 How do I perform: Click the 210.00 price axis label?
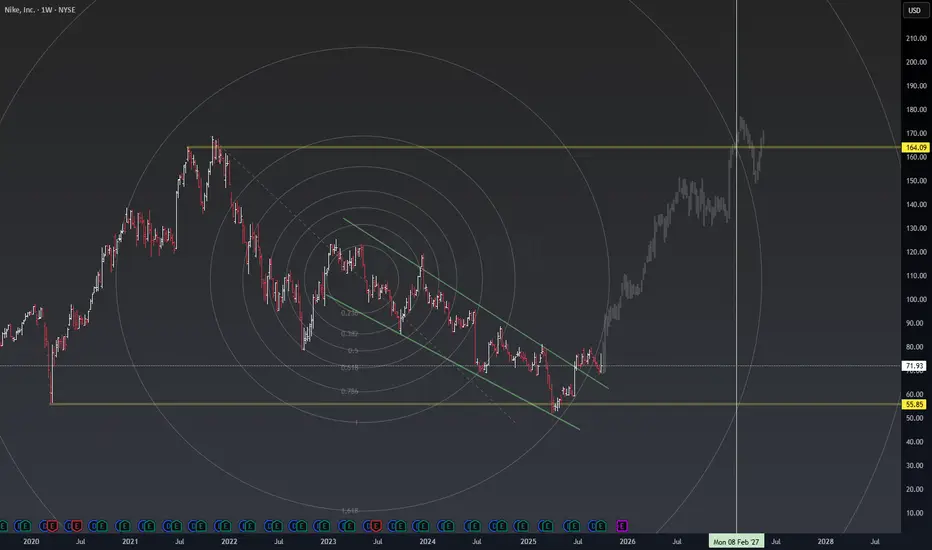point(916,38)
